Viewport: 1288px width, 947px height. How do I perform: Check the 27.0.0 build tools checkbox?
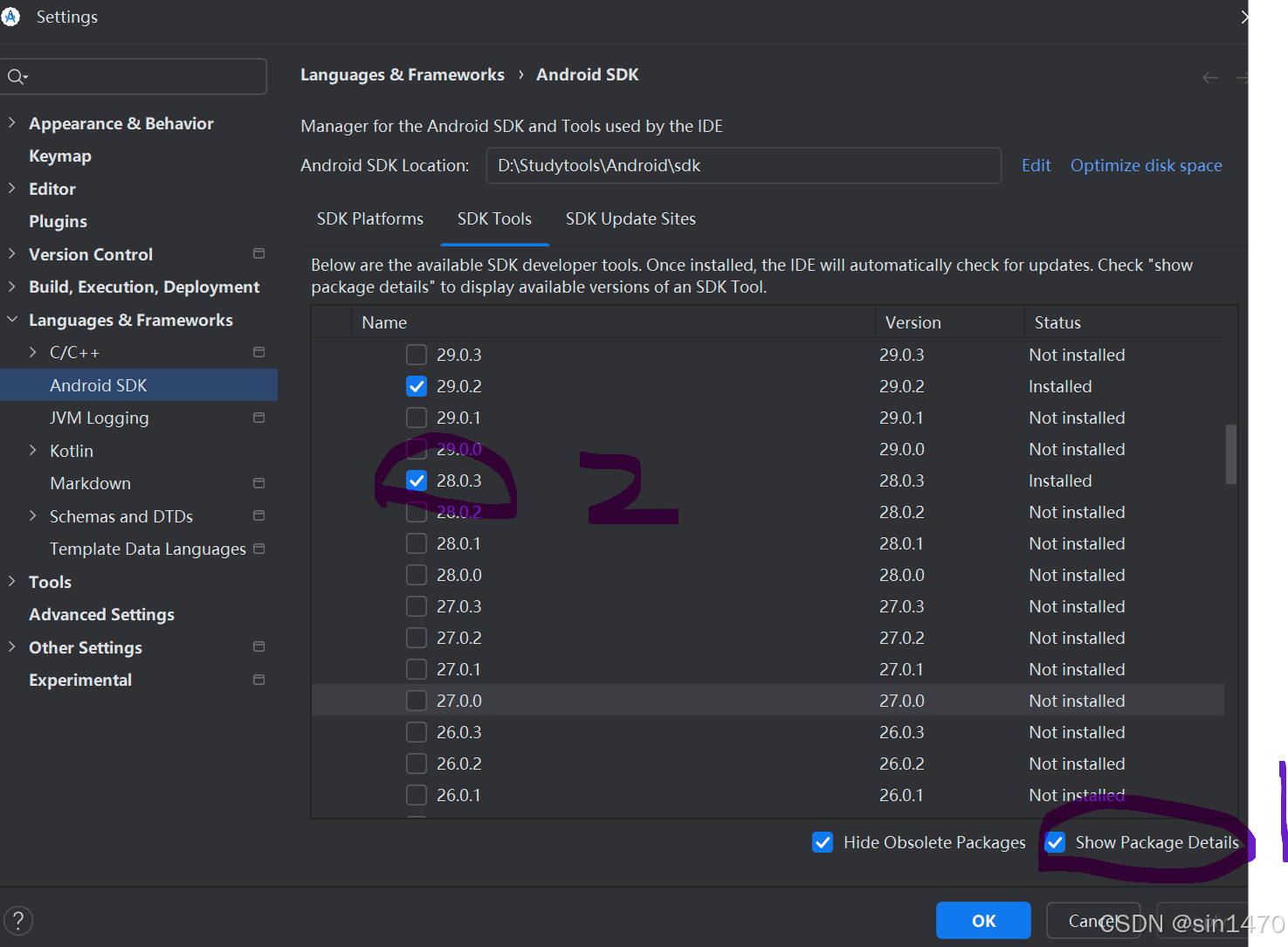(417, 701)
